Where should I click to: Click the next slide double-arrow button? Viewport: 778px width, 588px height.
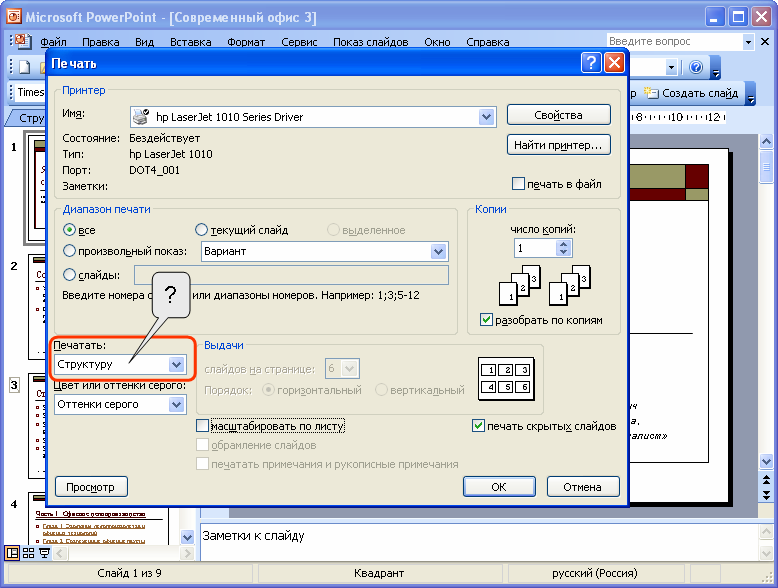click(x=767, y=495)
